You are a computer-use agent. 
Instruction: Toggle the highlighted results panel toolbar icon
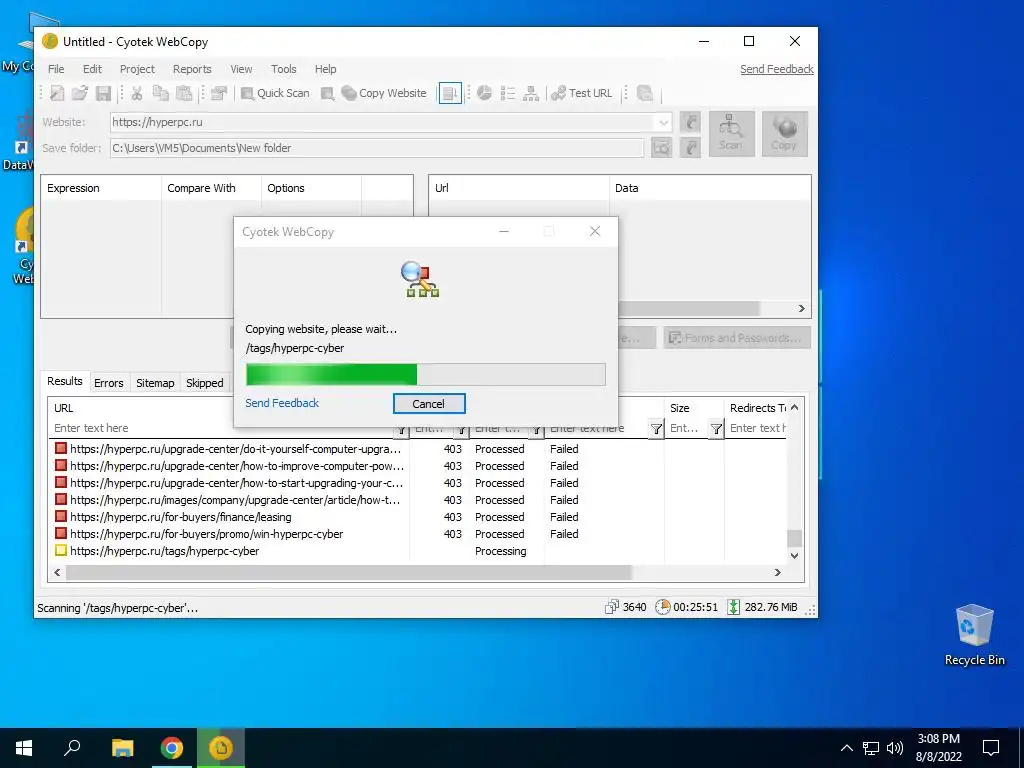pos(450,93)
